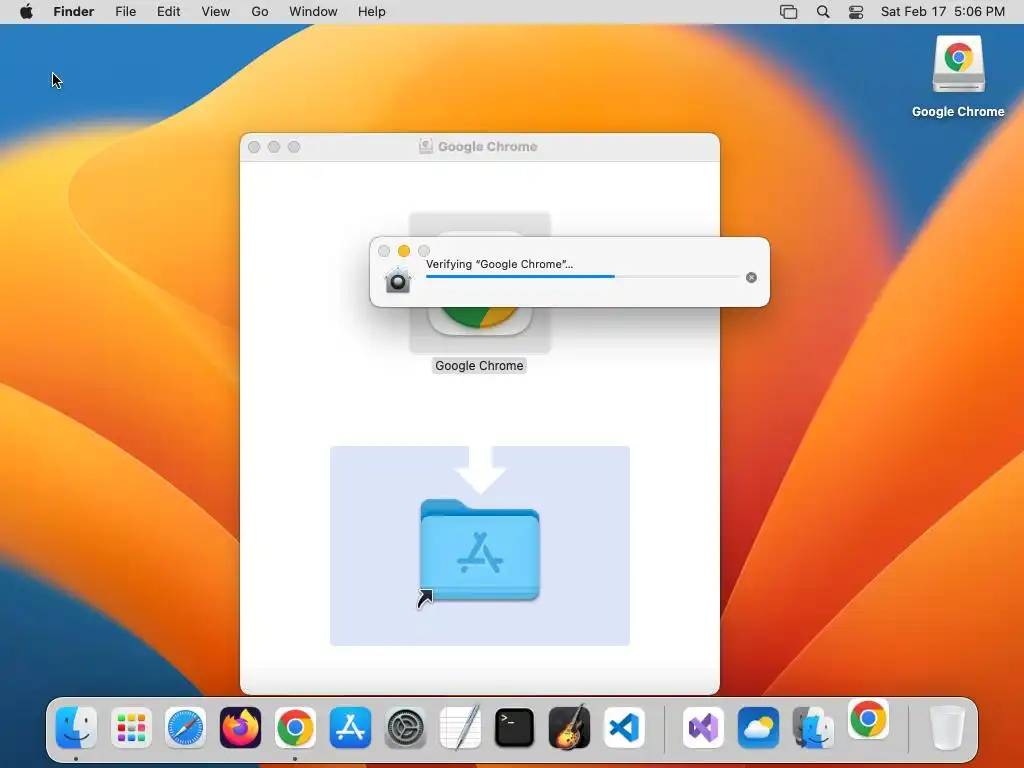Screen dimensions: 1024x768
Task: Open the File menu
Action: click(x=125, y=12)
